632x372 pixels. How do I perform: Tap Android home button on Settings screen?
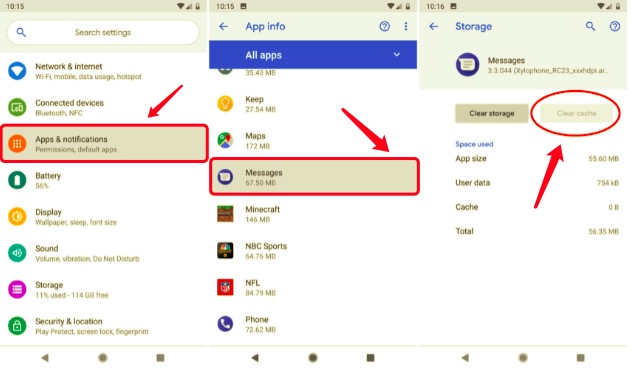[x=103, y=357]
